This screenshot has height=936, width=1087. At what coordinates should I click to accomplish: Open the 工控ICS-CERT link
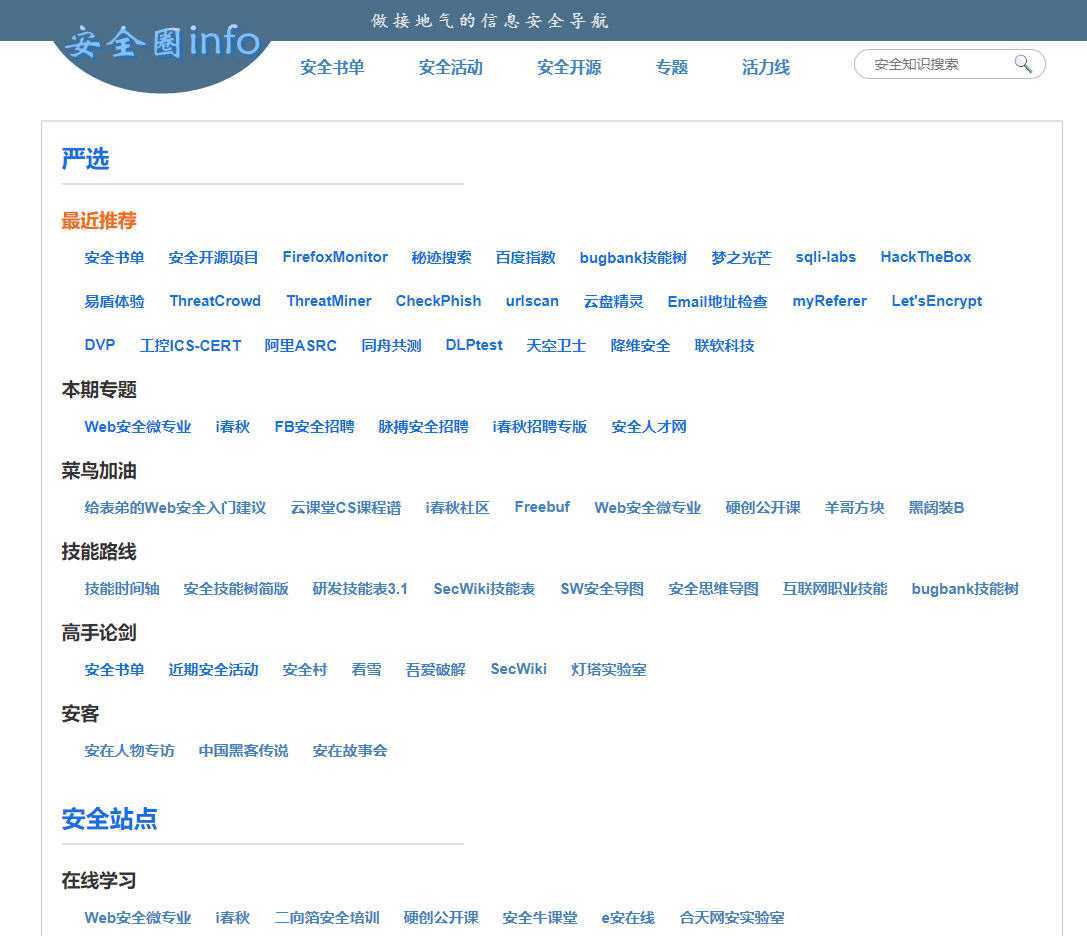(x=191, y=345)
